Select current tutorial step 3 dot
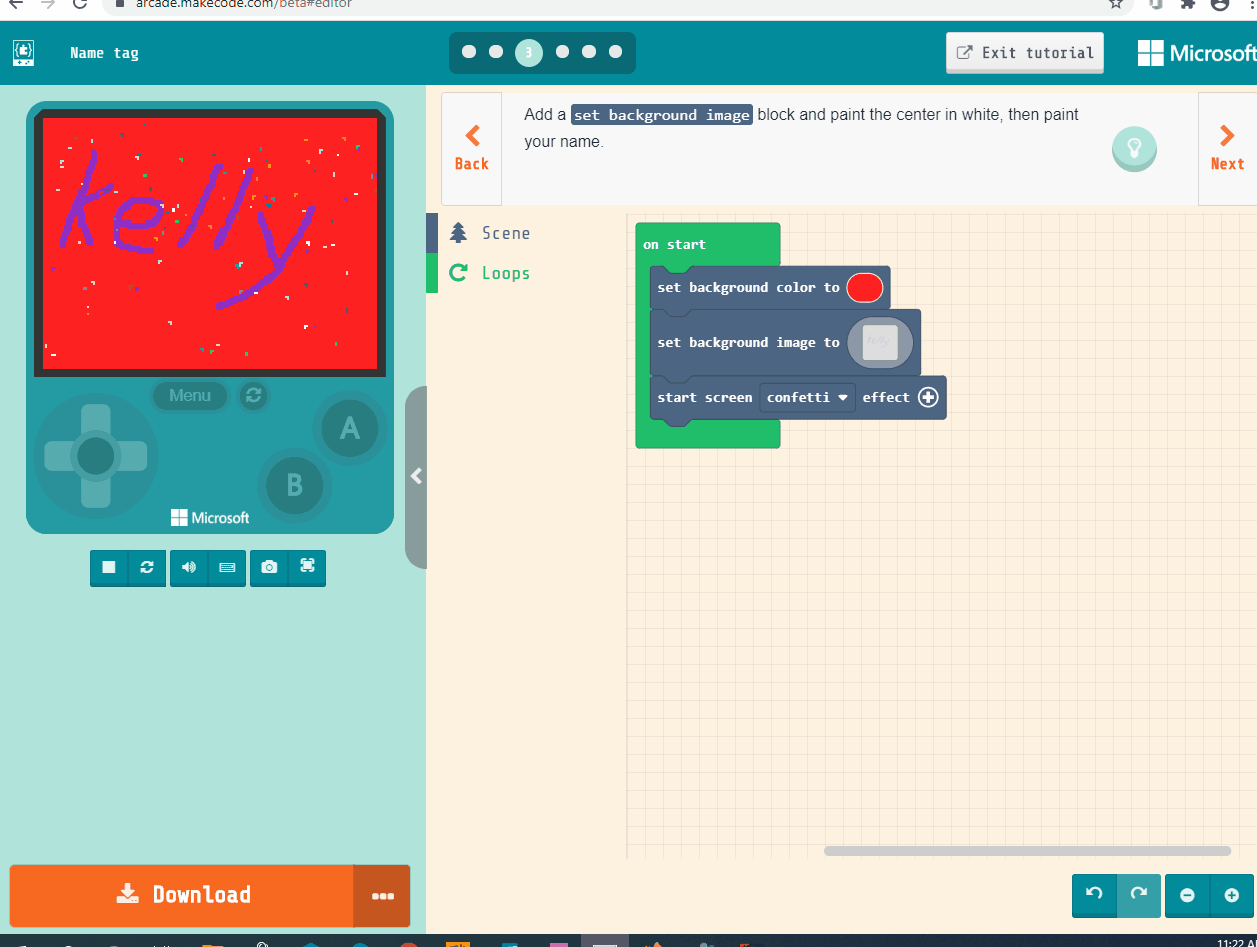The height and width of the screenshot is (947, 1257). [529, 53]
